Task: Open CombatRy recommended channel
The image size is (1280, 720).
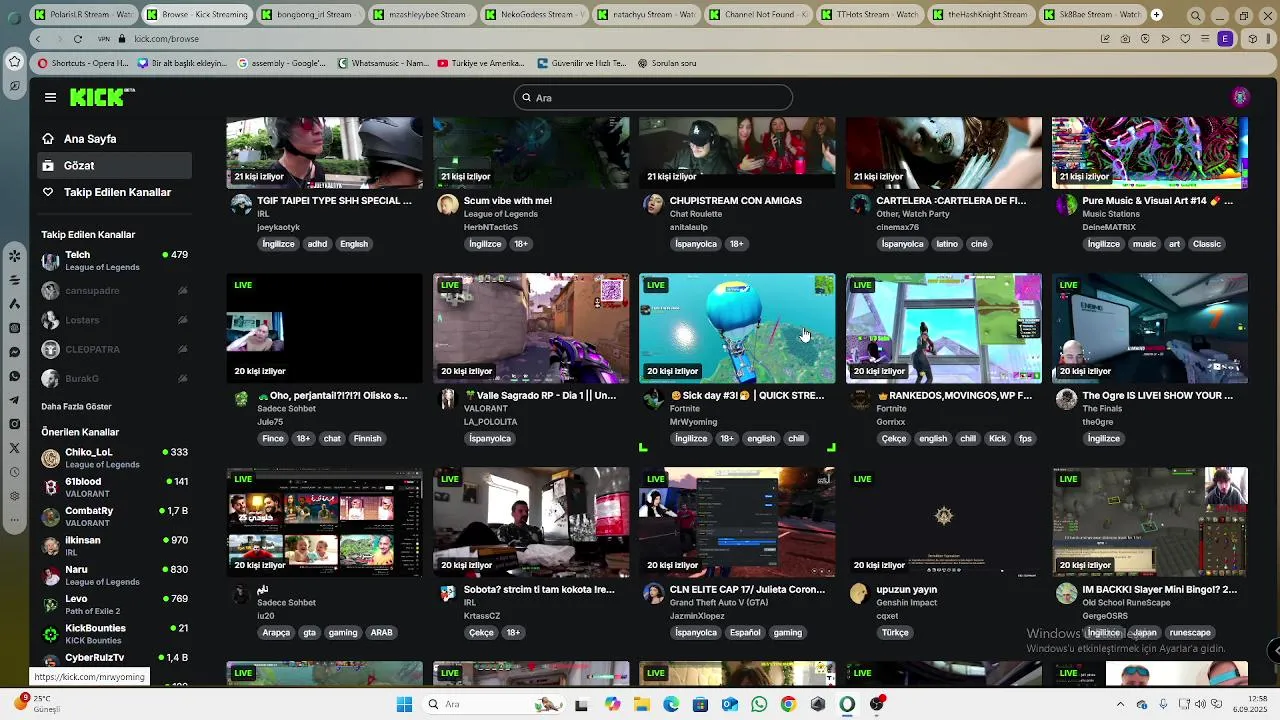Action: (114, 516)
